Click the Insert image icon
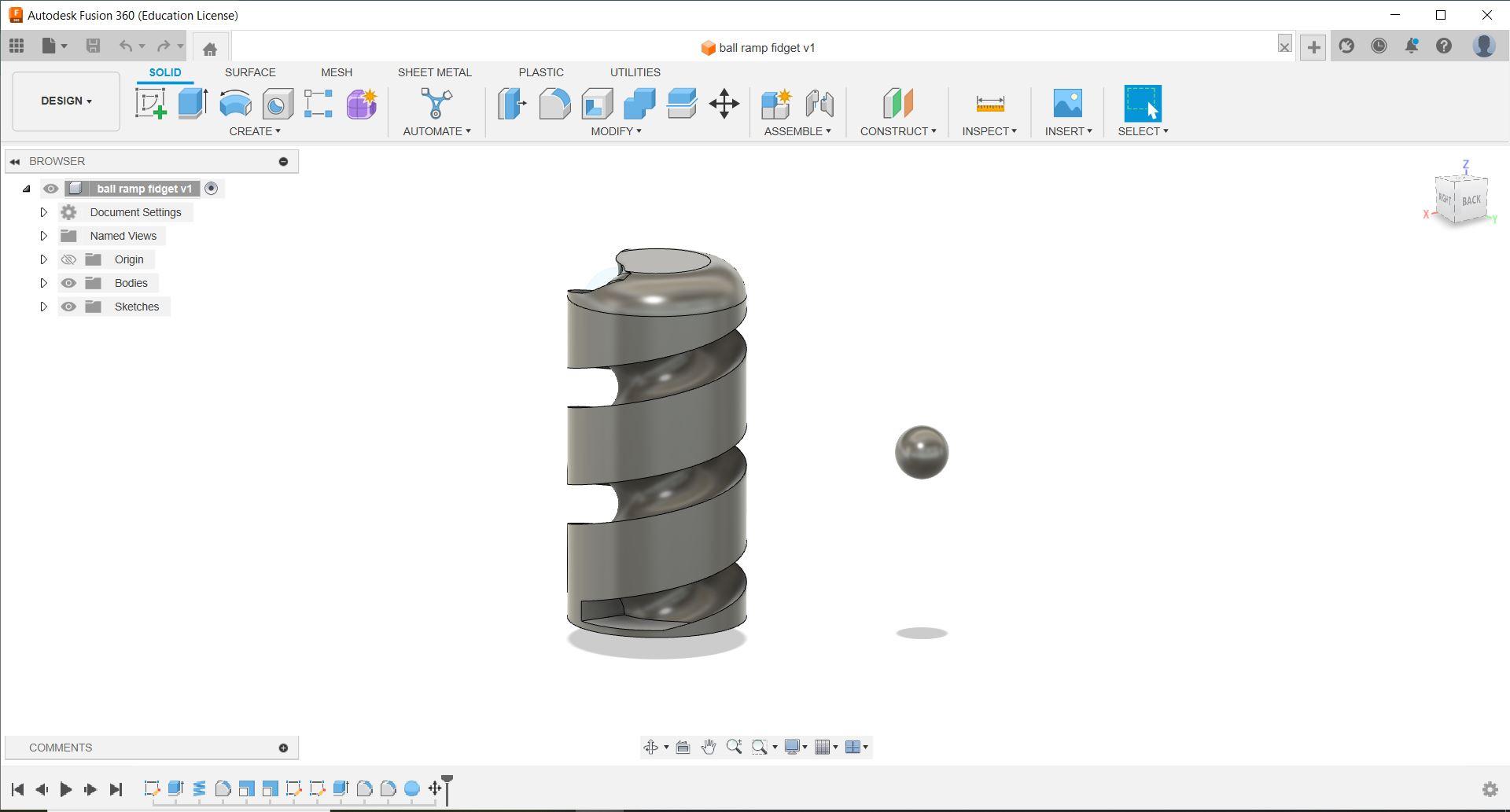1510x812 pixels. (x=1068, y=104)
